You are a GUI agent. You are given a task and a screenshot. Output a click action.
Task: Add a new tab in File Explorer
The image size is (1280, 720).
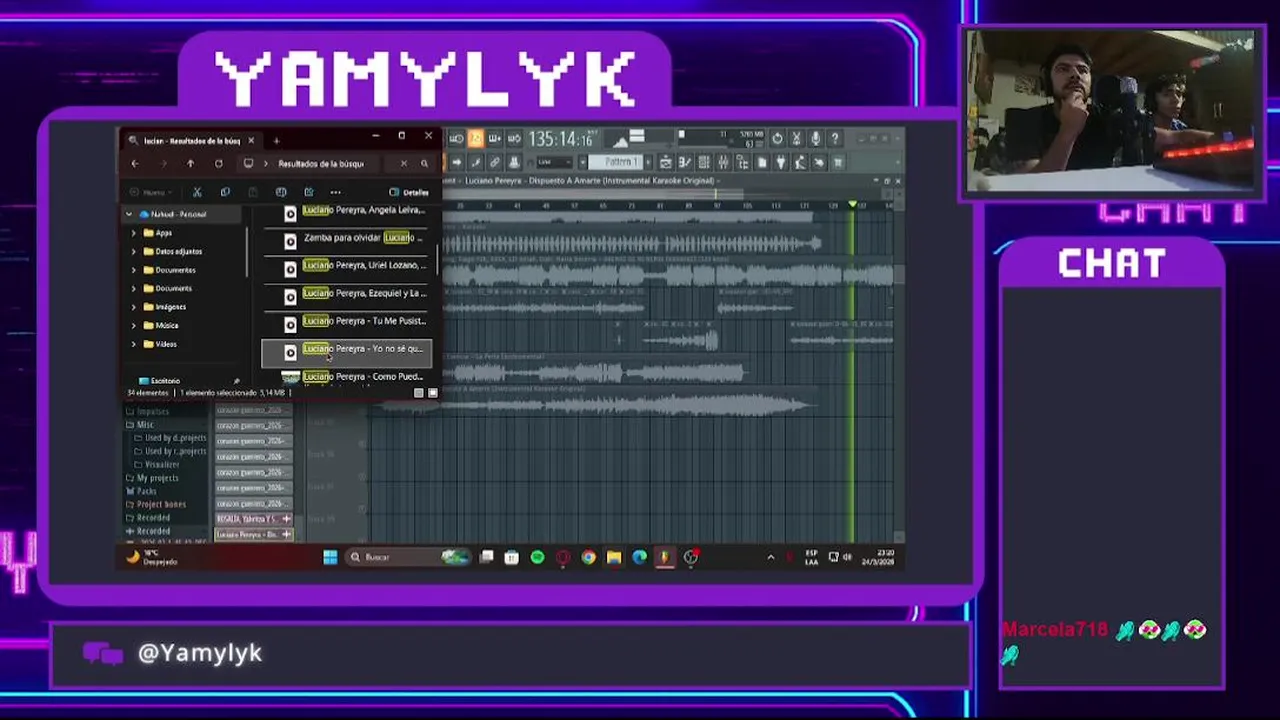click(276, 141)
